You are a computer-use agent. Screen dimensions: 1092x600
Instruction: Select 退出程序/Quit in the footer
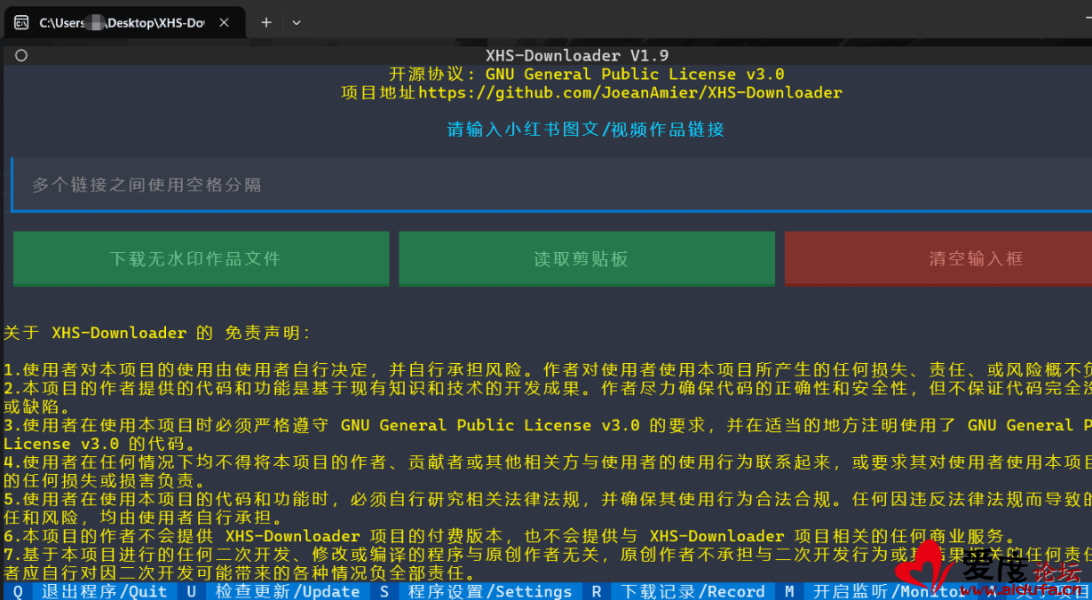click(x=91, y=592)
